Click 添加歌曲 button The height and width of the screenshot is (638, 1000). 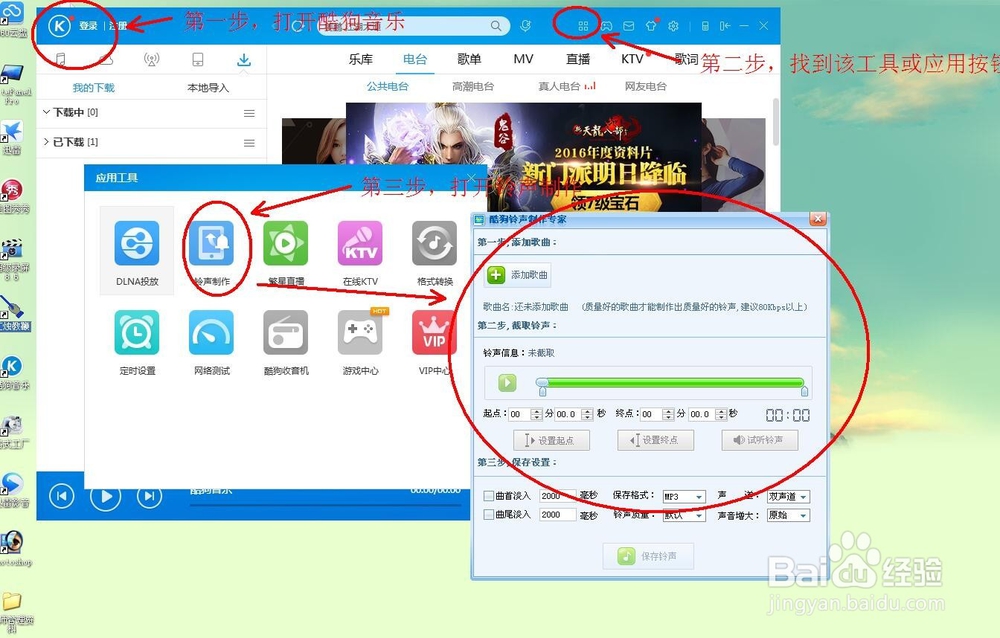[517, 275]
